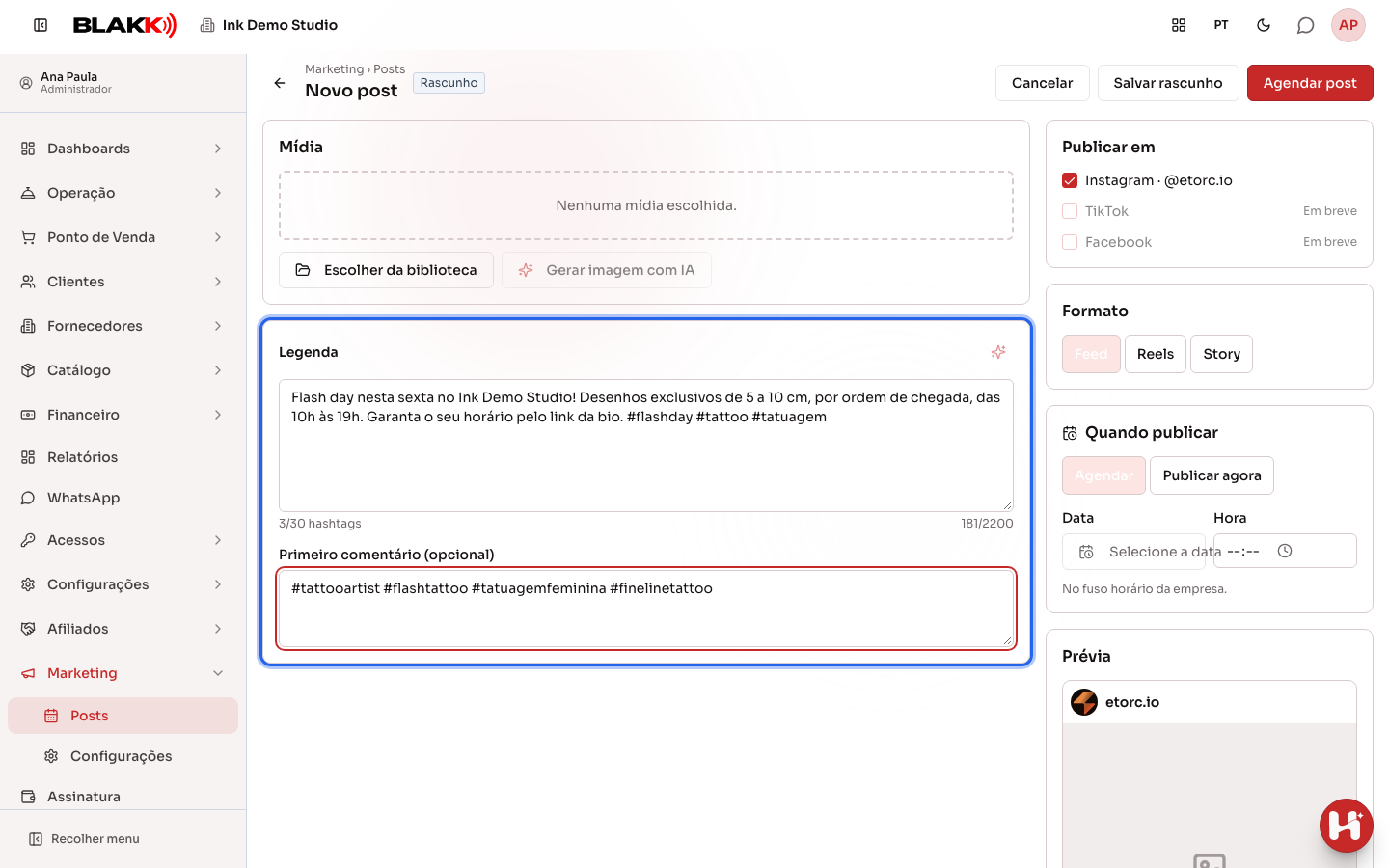1389x868 pixels.
Task: Select Posts under Marketing
Action: pos(123,716)
